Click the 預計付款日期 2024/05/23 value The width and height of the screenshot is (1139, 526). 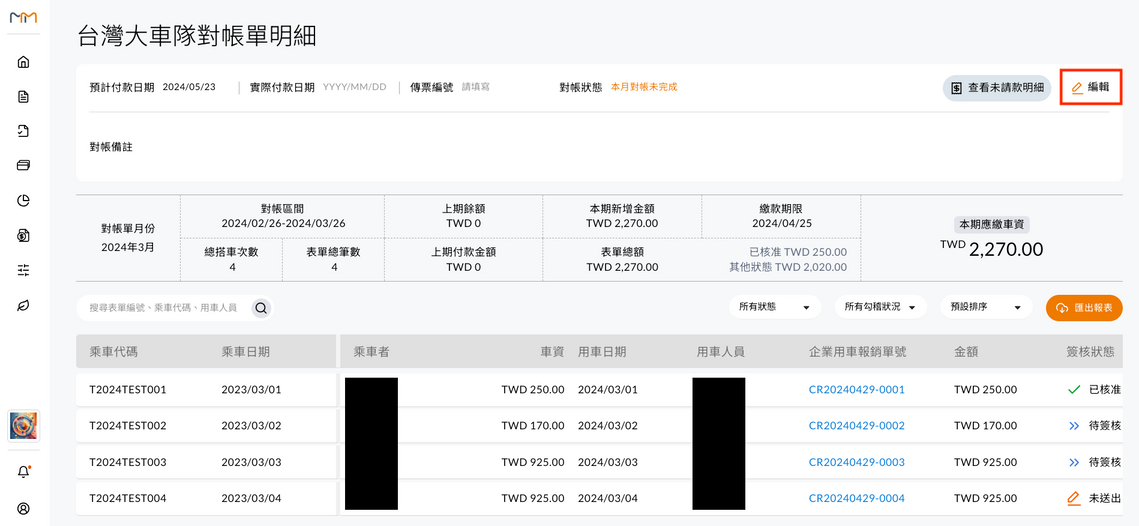click(x=188, y=87)
